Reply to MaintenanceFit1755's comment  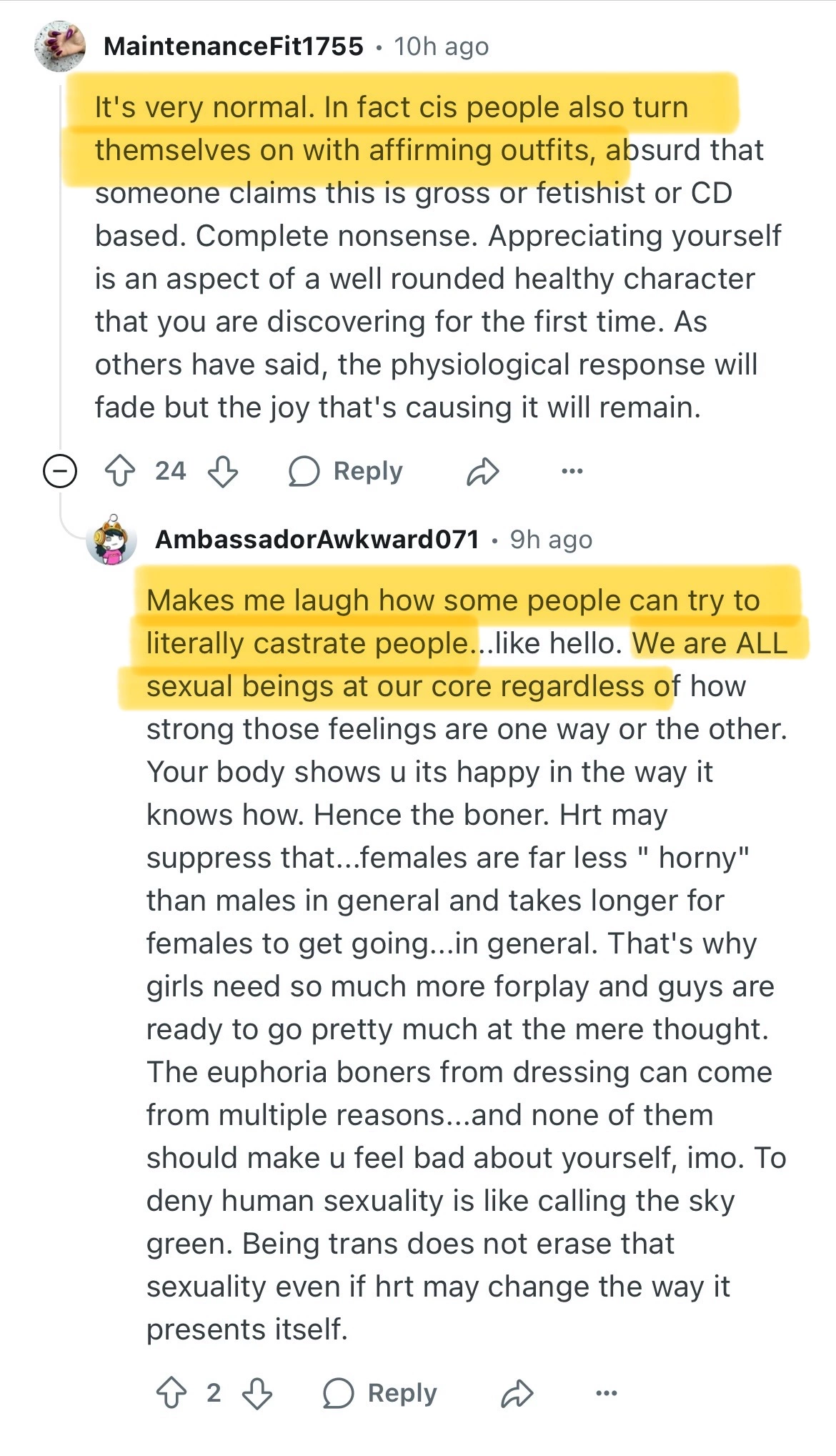click(346, 472)
